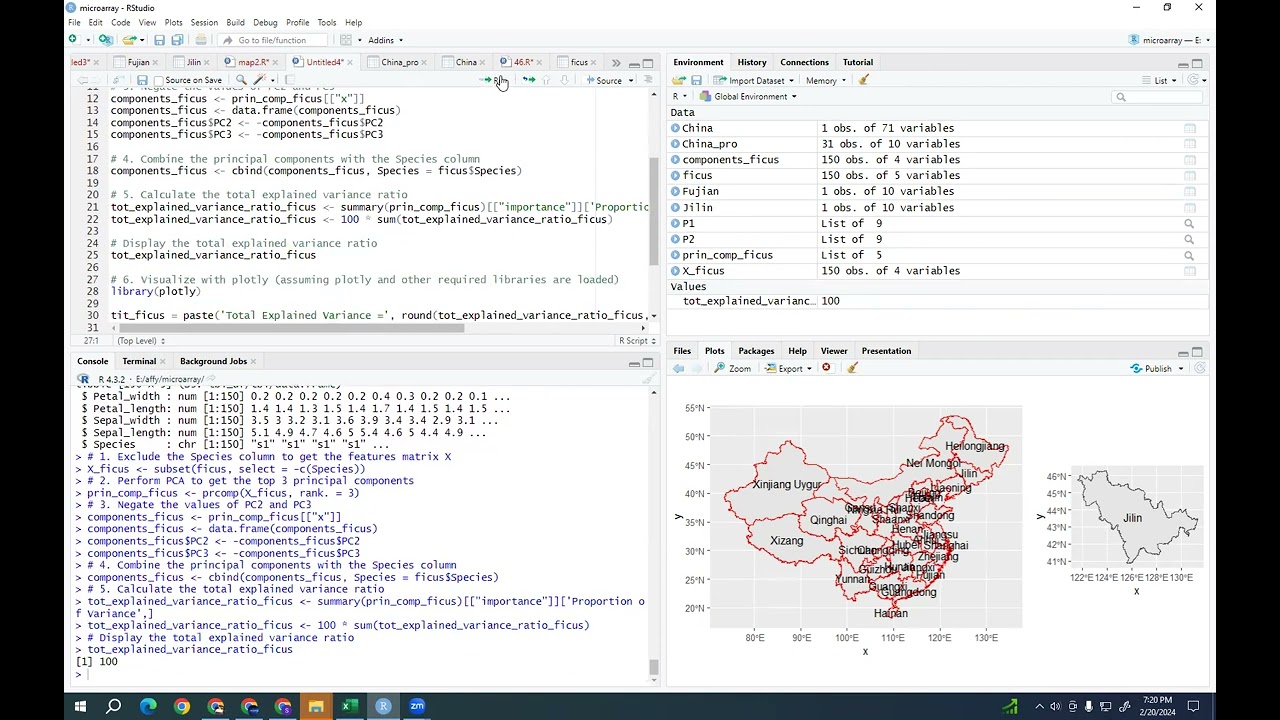
Task: Zoom the plot in a new window
Action: pyautogui.click(x=733, y=368)
